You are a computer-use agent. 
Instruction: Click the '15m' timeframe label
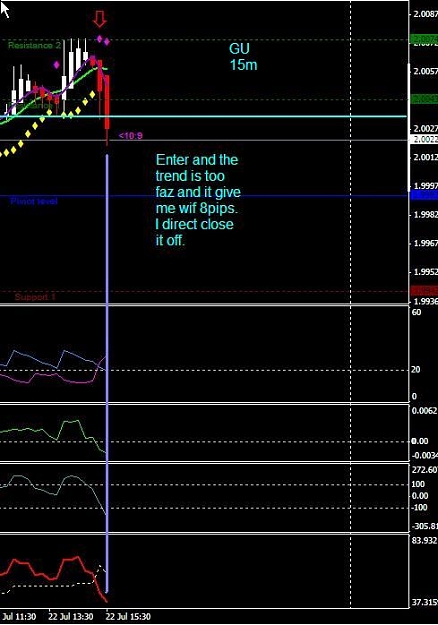pos(244,65)
